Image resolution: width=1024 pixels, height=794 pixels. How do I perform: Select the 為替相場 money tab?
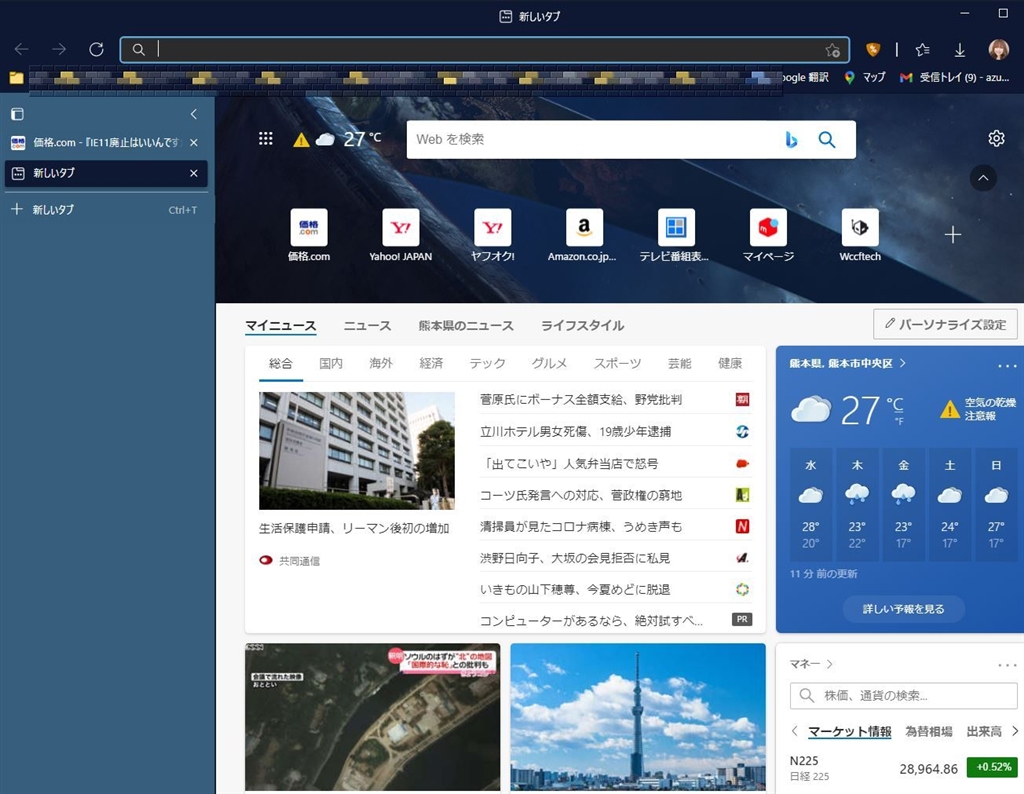click(928, 731)
